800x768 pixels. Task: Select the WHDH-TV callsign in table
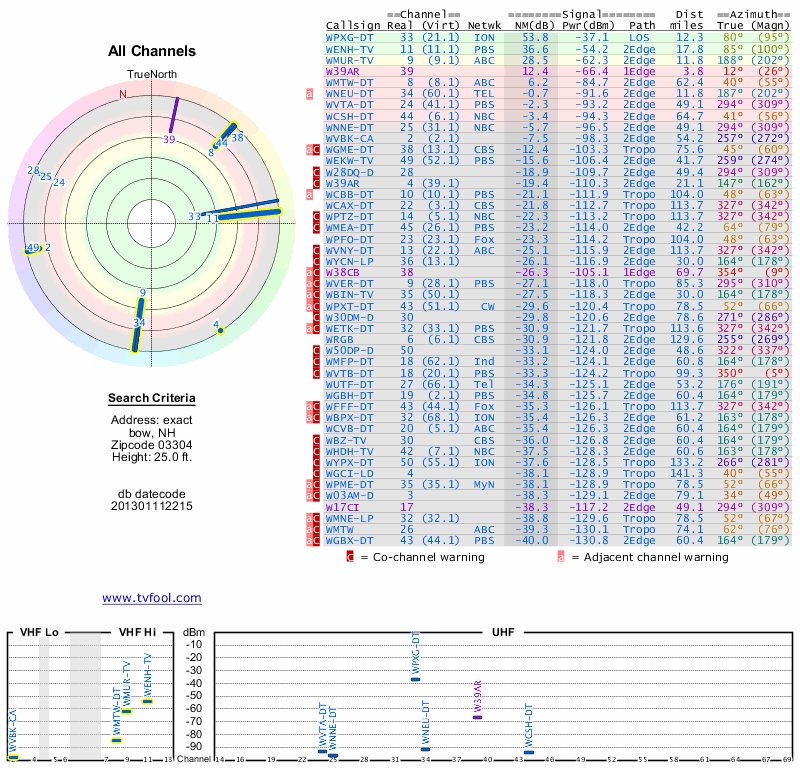click(x=349, y=452)
